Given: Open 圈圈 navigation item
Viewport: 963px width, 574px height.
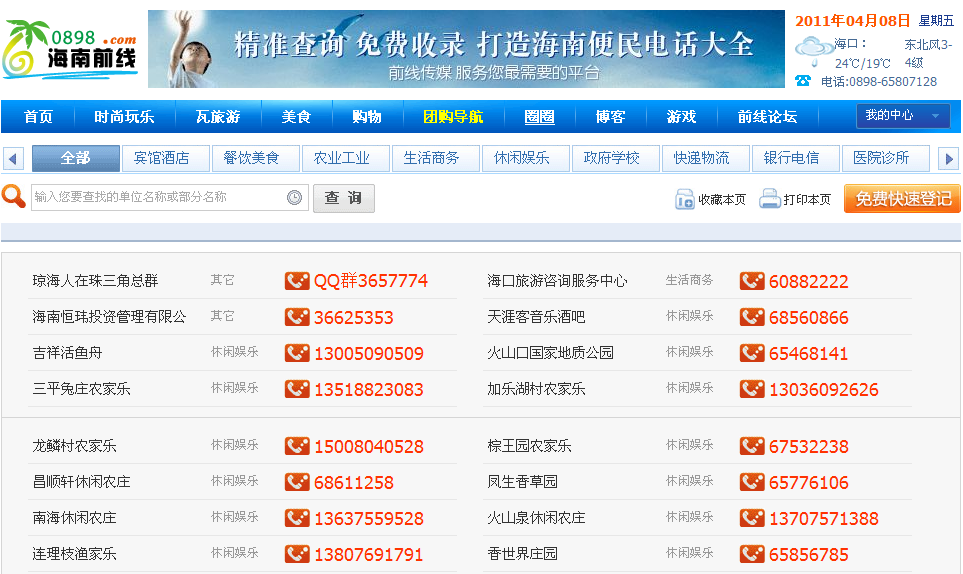Looking at the screenshot, I should (539, 117).
